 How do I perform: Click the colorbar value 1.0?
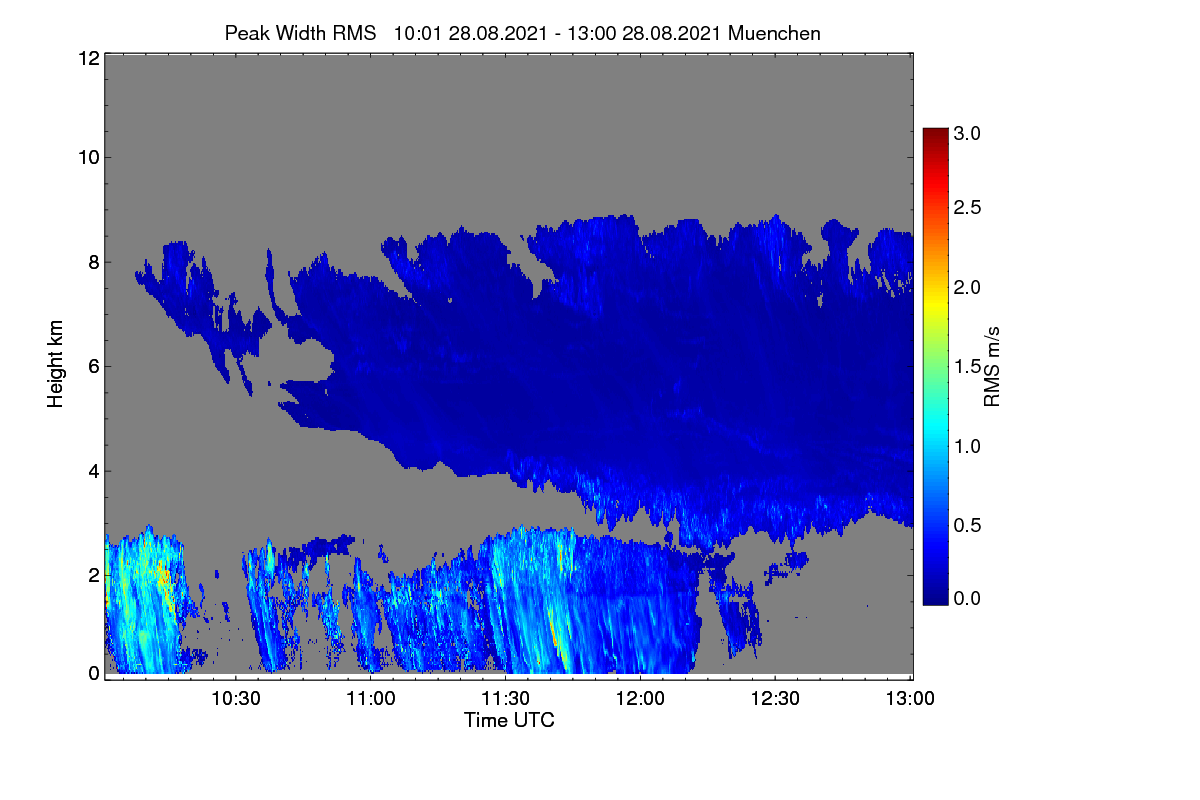coord(967,445)
